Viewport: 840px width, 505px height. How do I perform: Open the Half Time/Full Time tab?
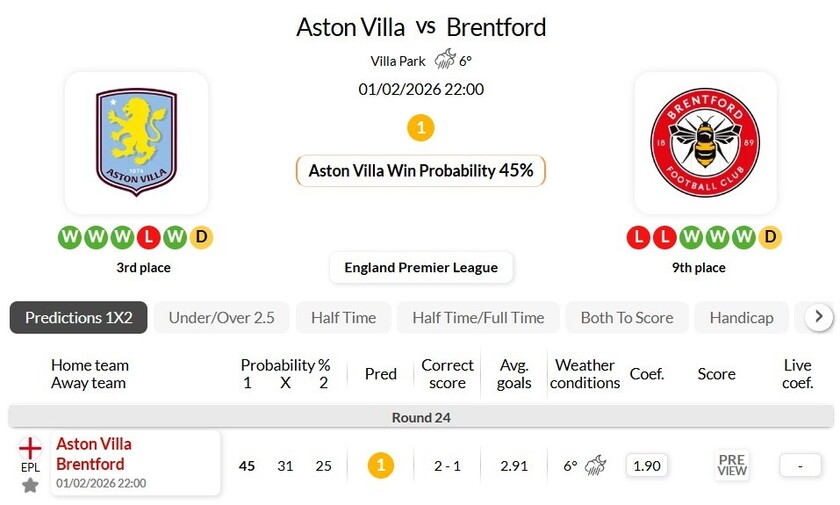pos(478,318)
